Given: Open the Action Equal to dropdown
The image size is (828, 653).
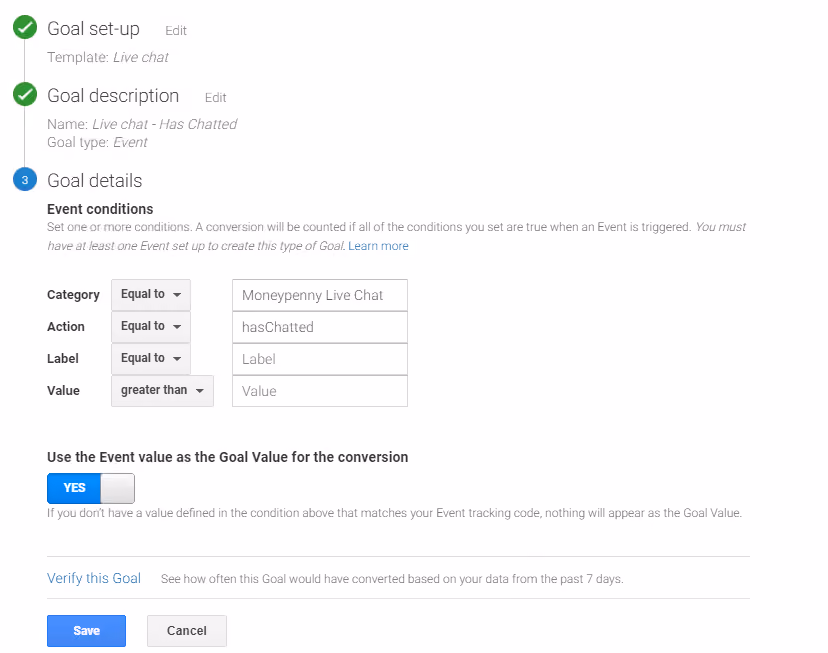Looking at the screenshot, I should pyautogui.click(x=151, y=327).
